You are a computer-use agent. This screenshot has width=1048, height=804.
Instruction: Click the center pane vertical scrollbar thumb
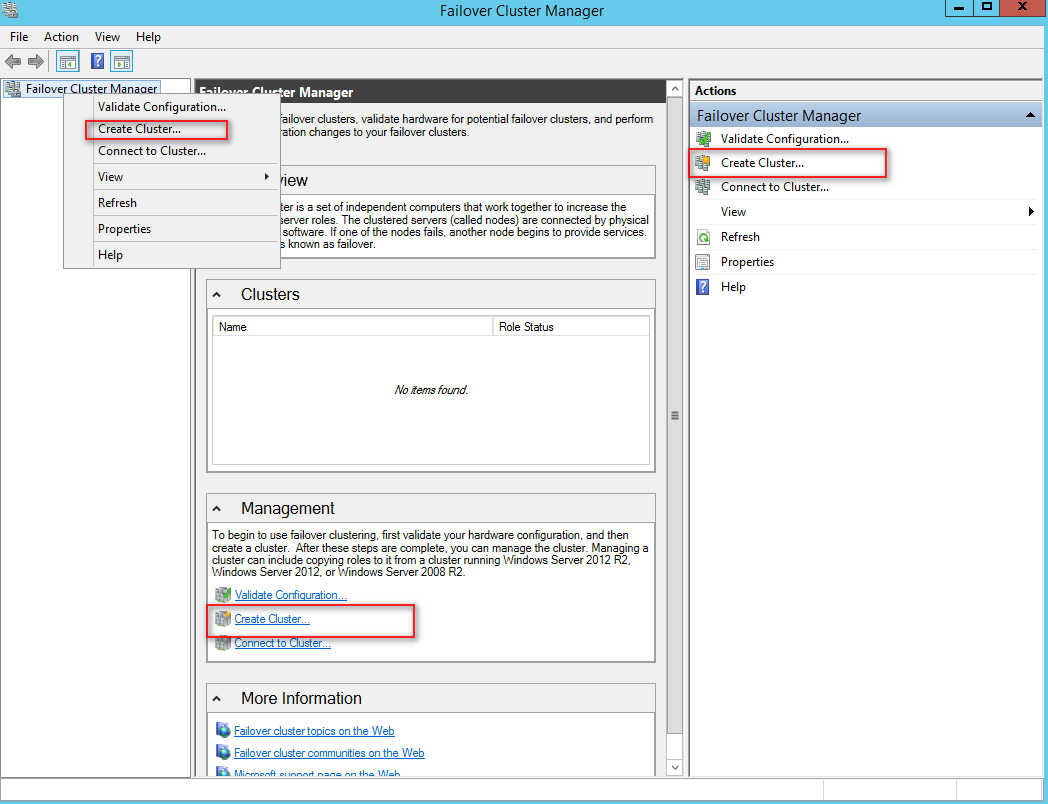[x=675, y=416]
